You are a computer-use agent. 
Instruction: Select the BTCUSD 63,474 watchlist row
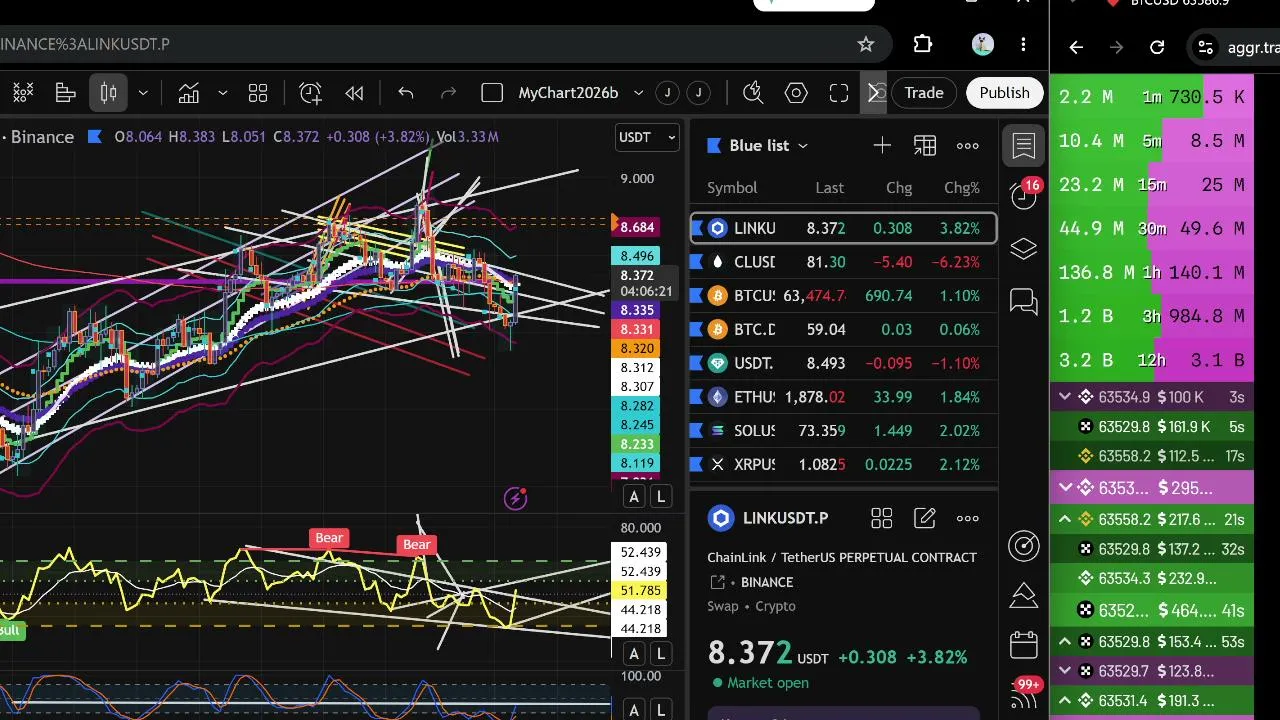tap(843, 296)
